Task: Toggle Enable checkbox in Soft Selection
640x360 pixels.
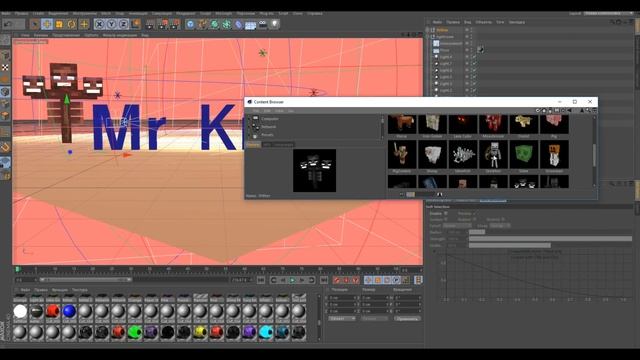Action: [x=446, y=213]
